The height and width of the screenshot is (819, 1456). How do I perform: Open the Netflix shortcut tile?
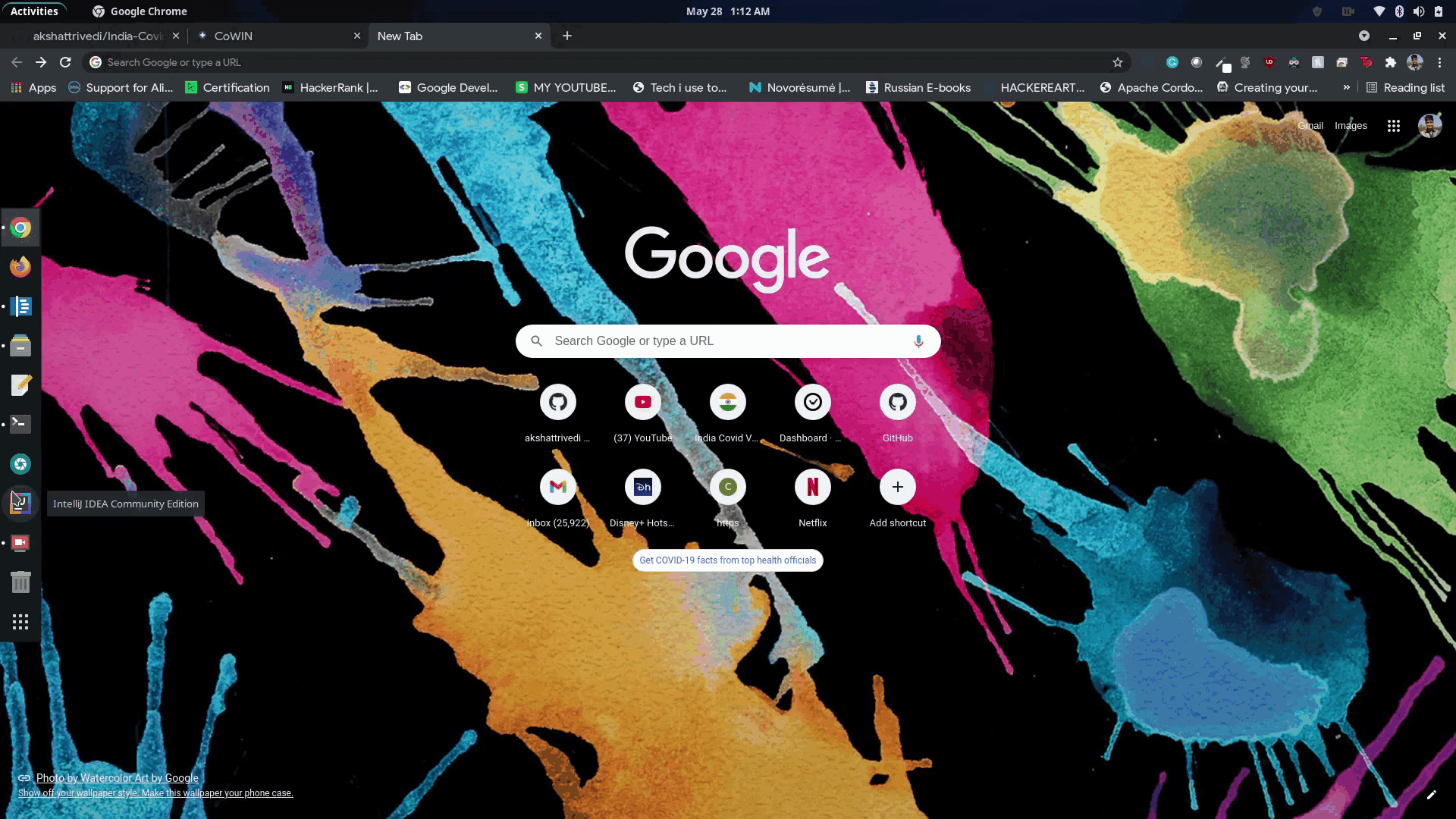[812, 487]
